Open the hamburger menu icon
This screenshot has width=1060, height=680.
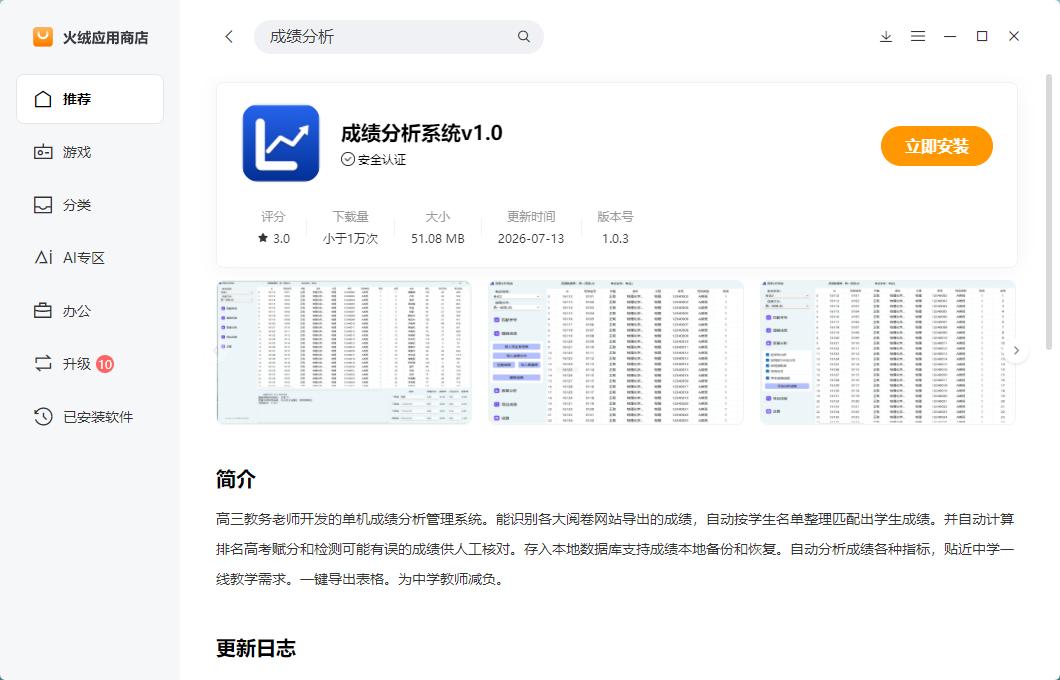click(917, 37)
